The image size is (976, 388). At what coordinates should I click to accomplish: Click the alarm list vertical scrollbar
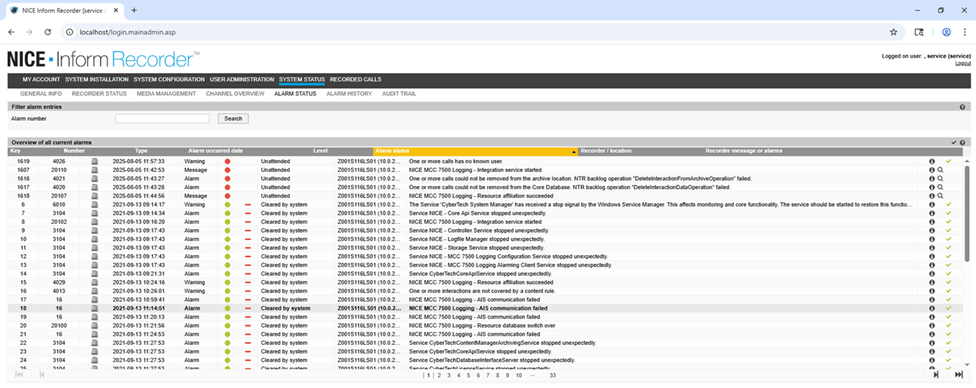click(x=967, y=264)
